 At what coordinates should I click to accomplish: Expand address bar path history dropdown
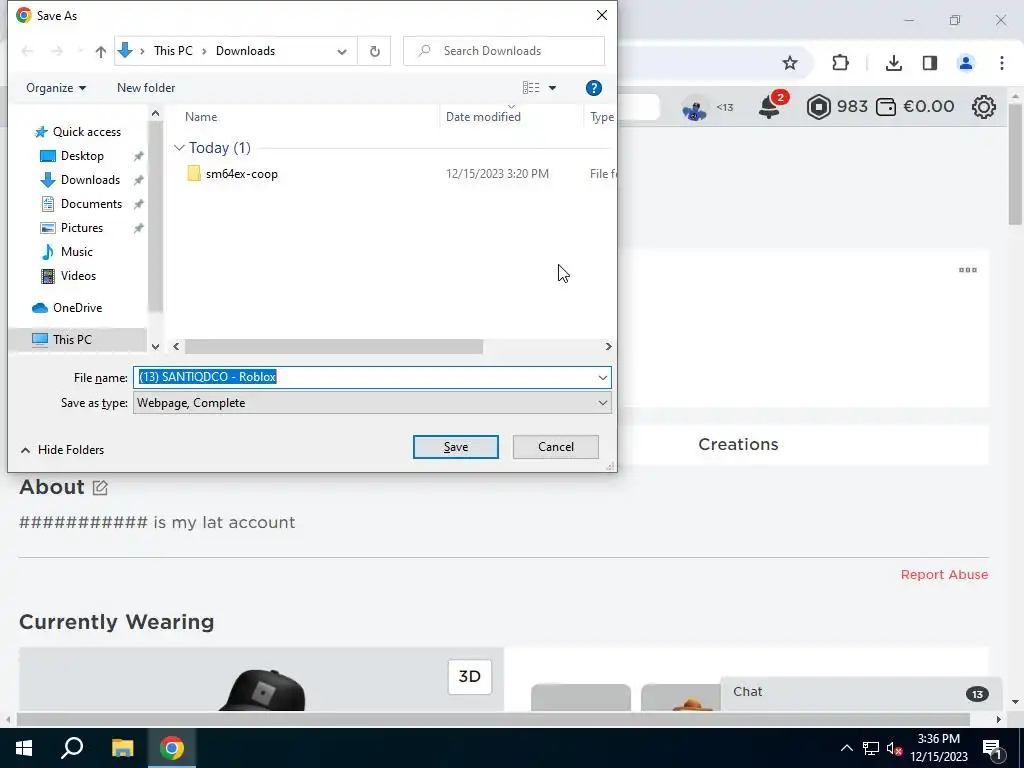[342, 52]
